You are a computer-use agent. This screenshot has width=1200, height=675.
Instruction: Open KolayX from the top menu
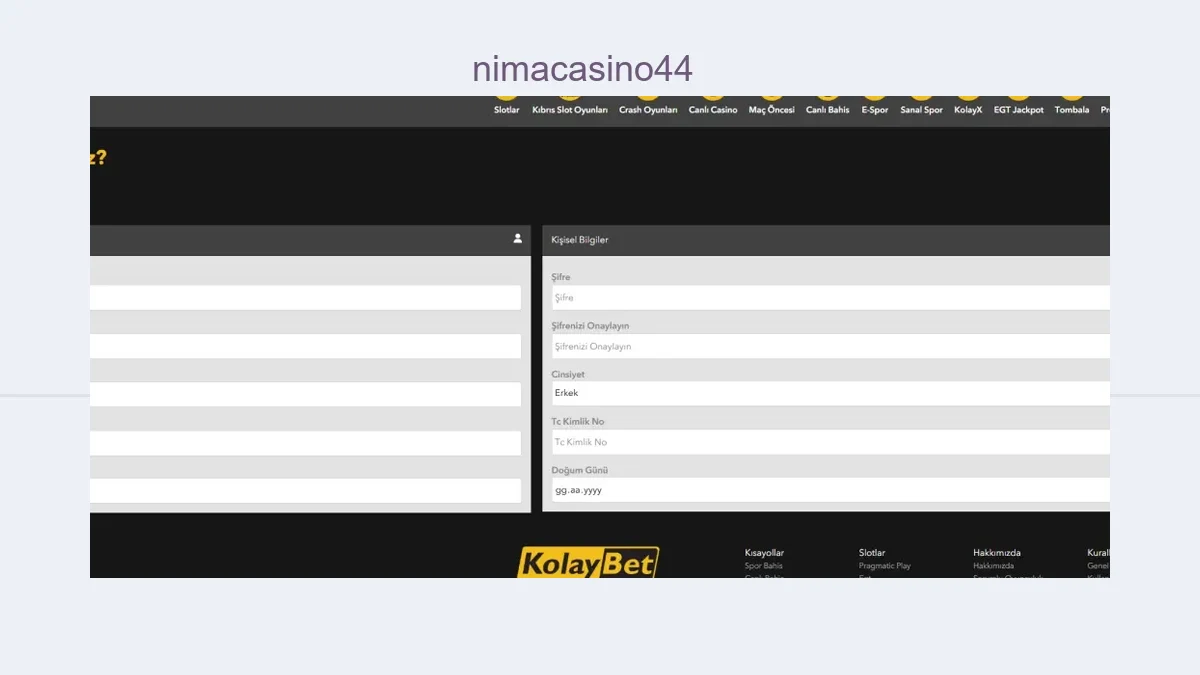968,109
